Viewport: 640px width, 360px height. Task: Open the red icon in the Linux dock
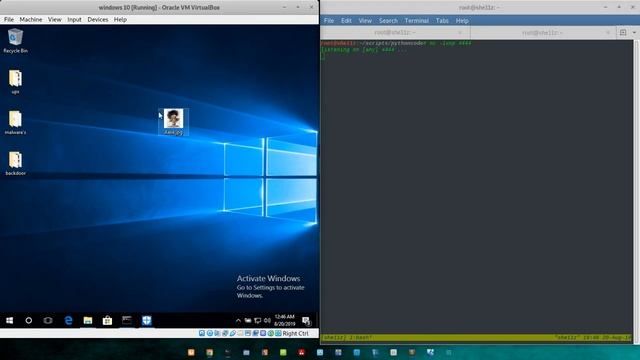point(301,352)
